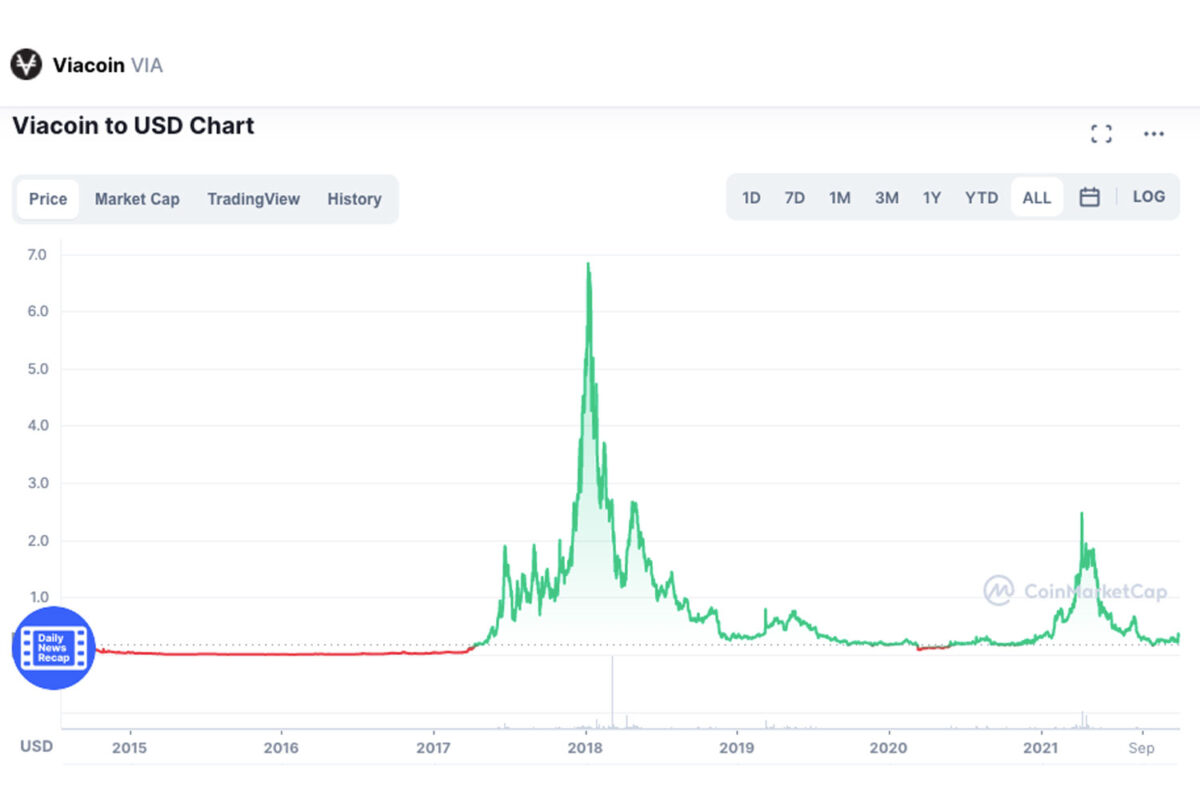This screenshot has width=1200, height=799.
Task: Click the USD currency label
Action: [36, 747]
